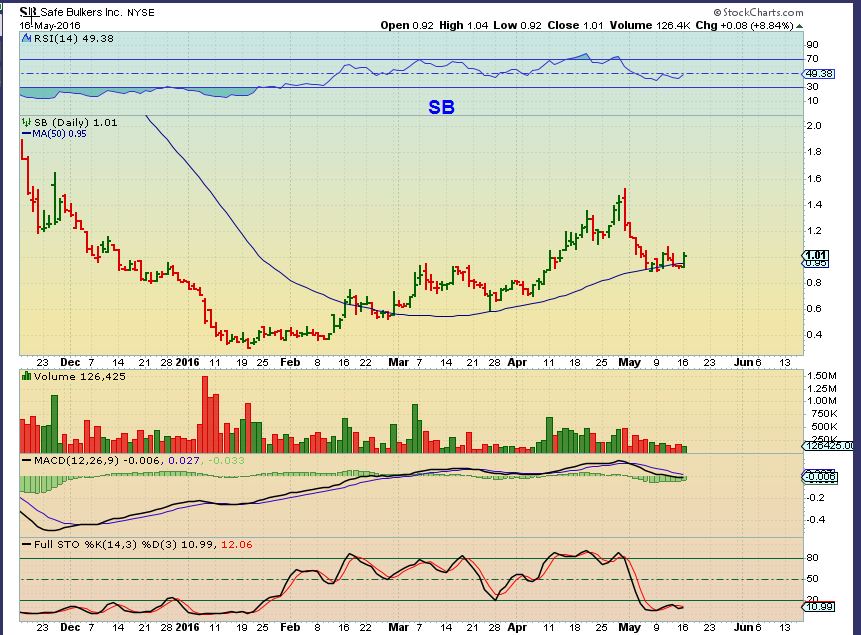This screenshot has height=635, width=861.
Task: Click the 2.0 price axis label
Action: pyautogui.click(x=814, y=126)
